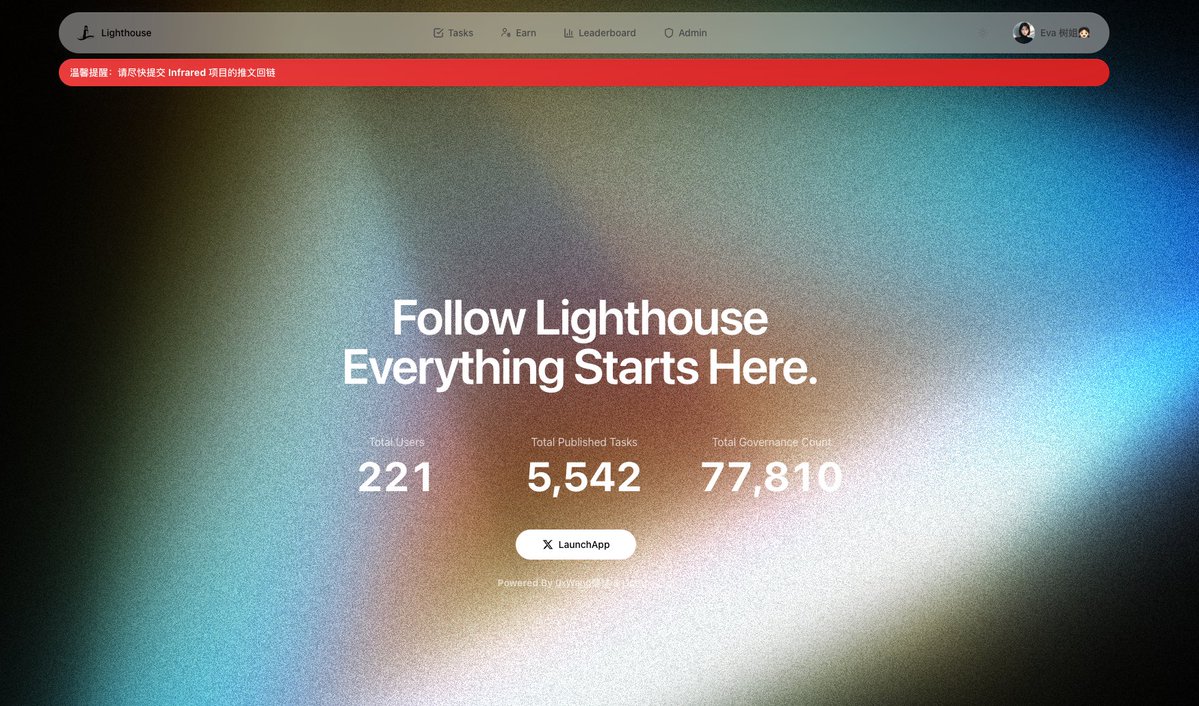Image resolution: width=1199 pixels, height=706 pixels.
Task: Click the Admin shield icon
Action: 668,33
